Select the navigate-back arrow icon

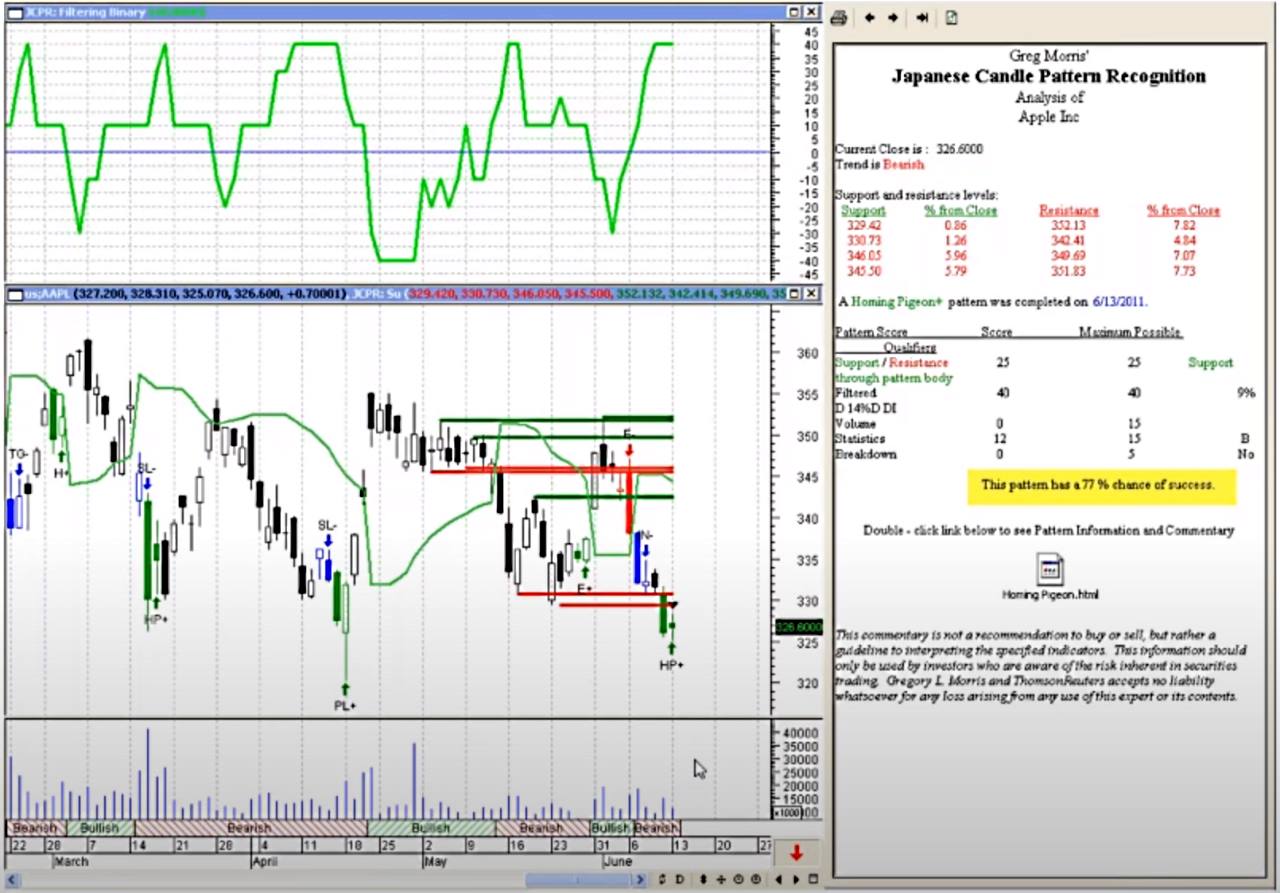[868, 17]
